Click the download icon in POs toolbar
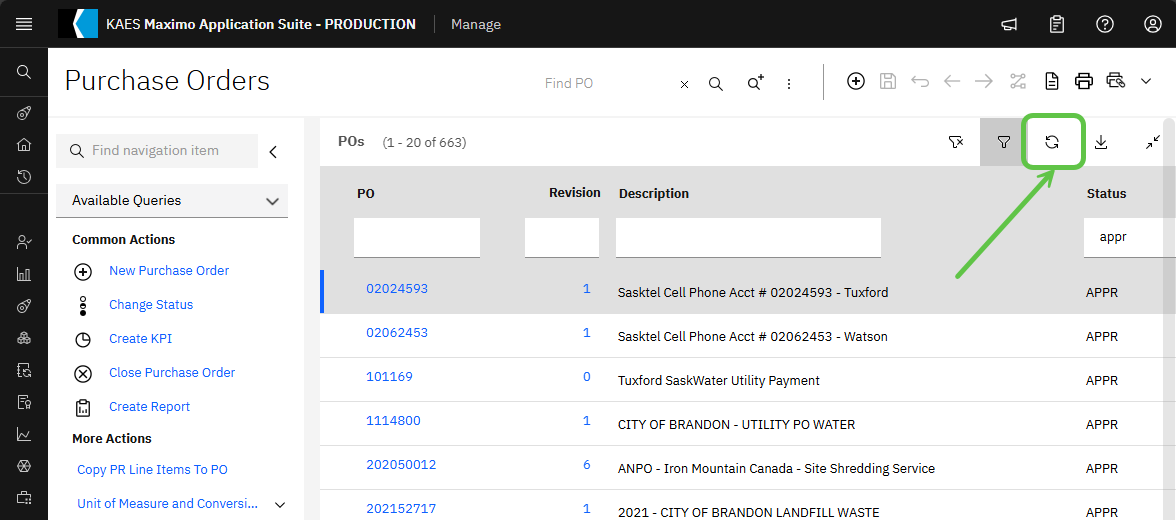The width and height of the screenshot is (1176, 520). [1101, 142]
